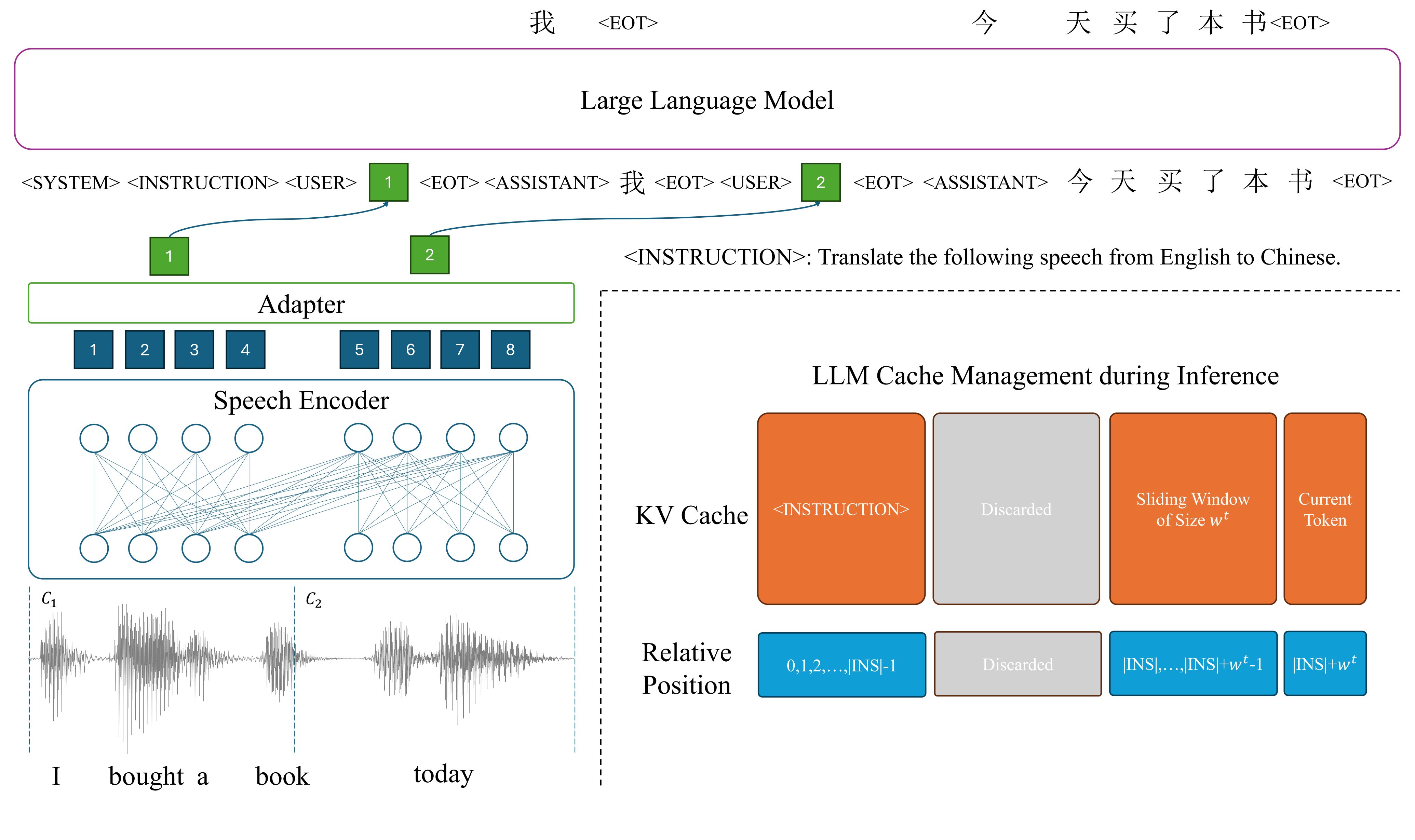1415x840 pixels.
Task: Click the Current Token box
Action: click(x=1325, y=509)
